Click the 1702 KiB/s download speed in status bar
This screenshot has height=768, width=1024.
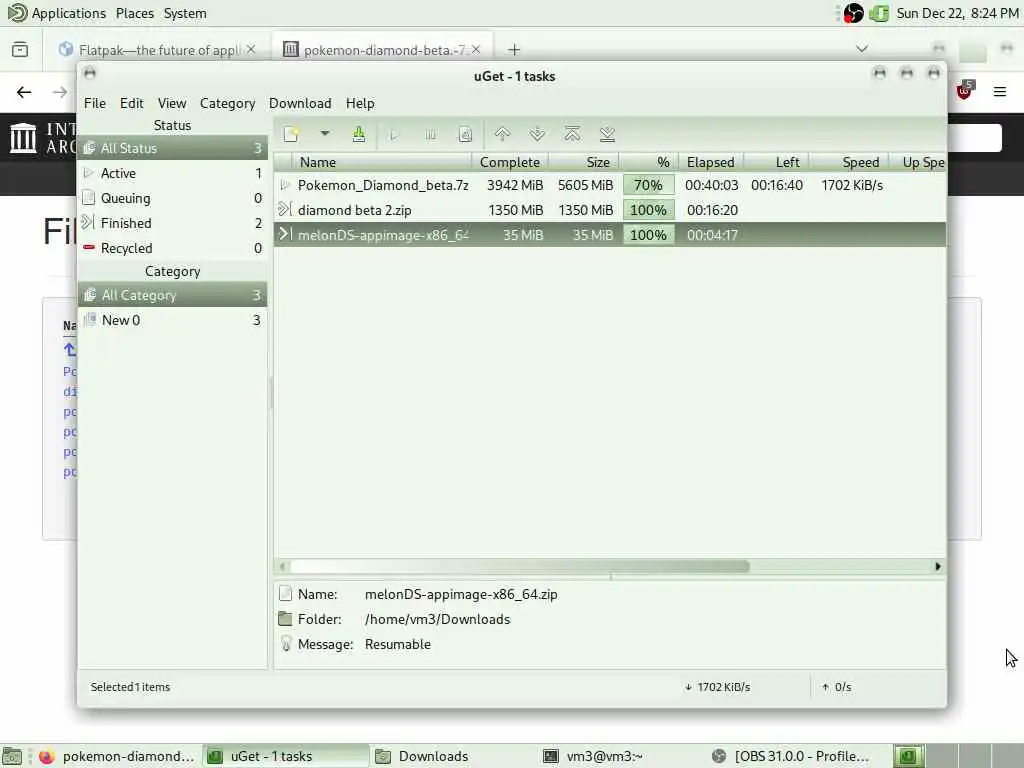coord(717,687)
